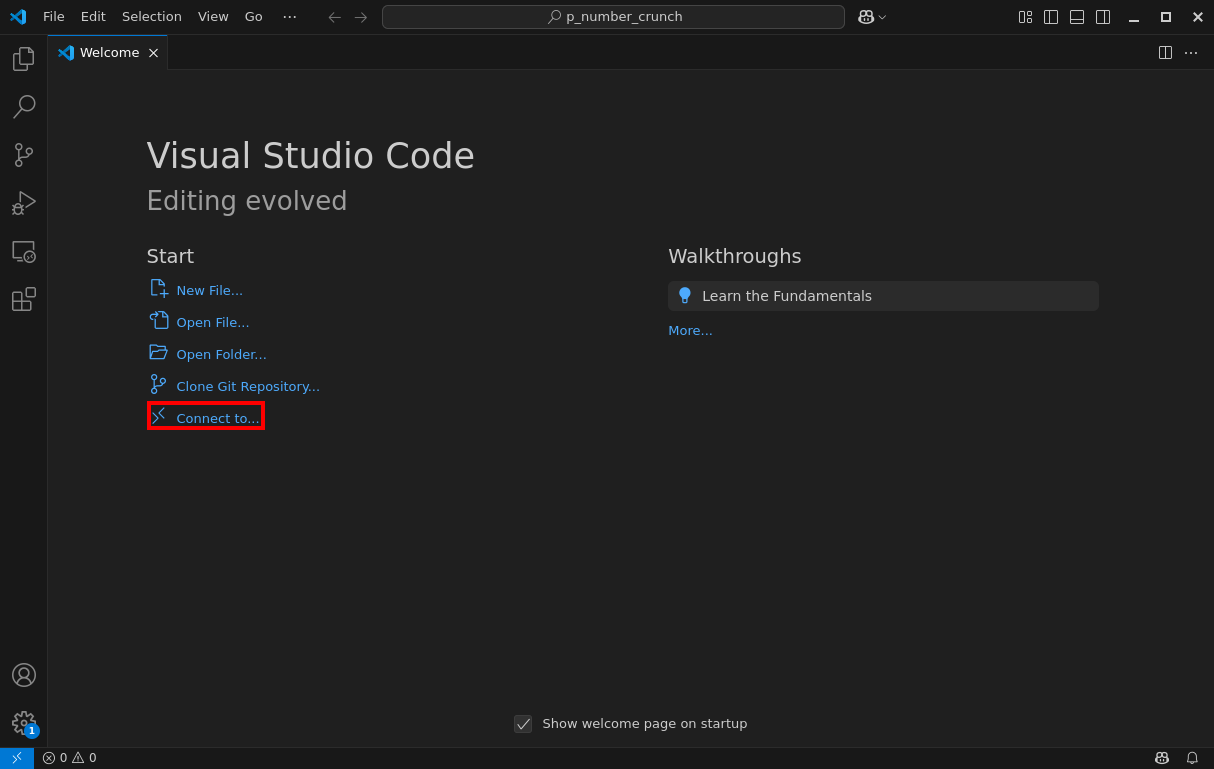Image resolution: width=1214 pixels, height=769 pixels.
Task: Click the p_number_crunch command center search box
Action: (x=613, y=17)
